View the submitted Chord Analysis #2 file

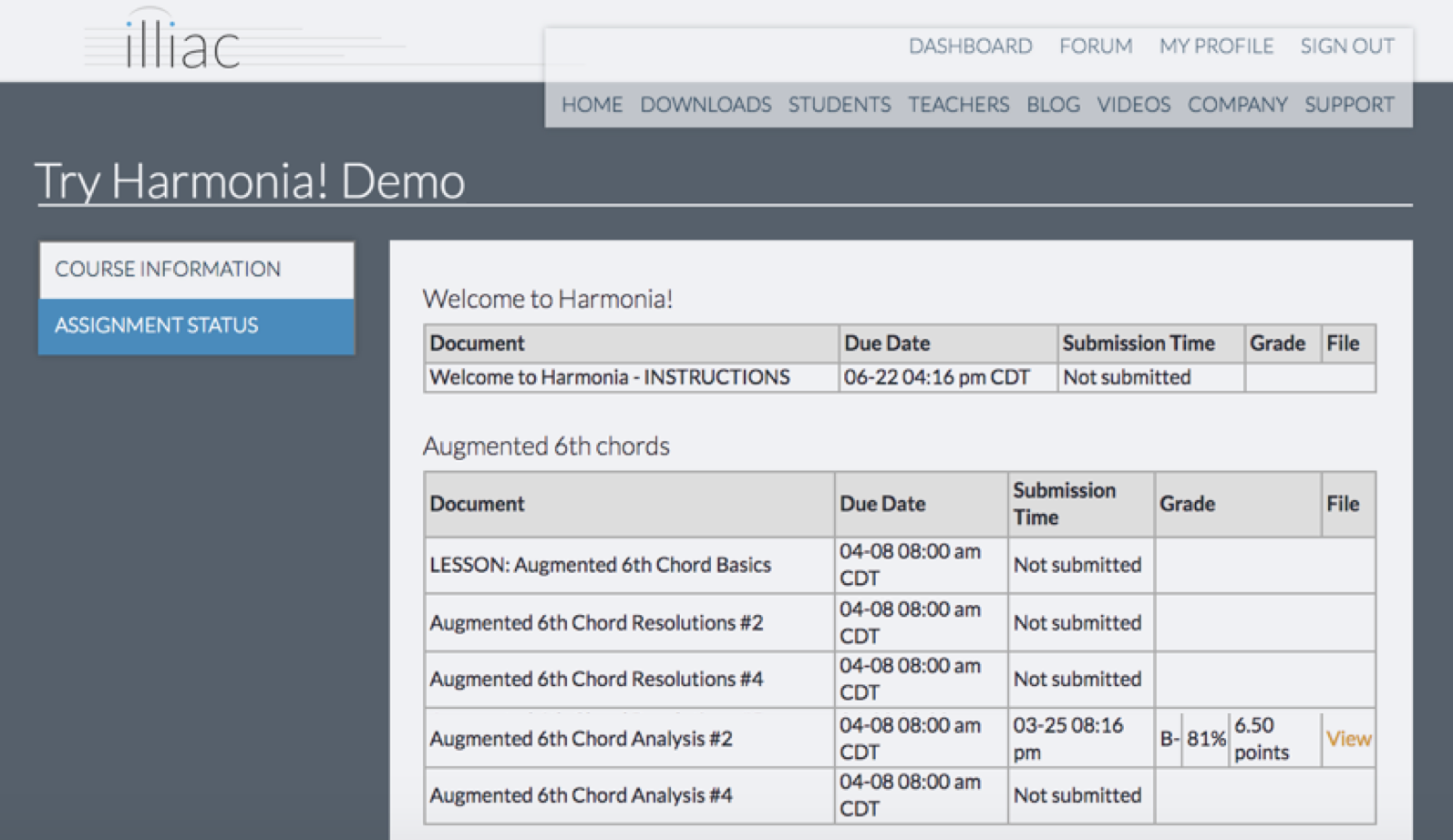1347,739
